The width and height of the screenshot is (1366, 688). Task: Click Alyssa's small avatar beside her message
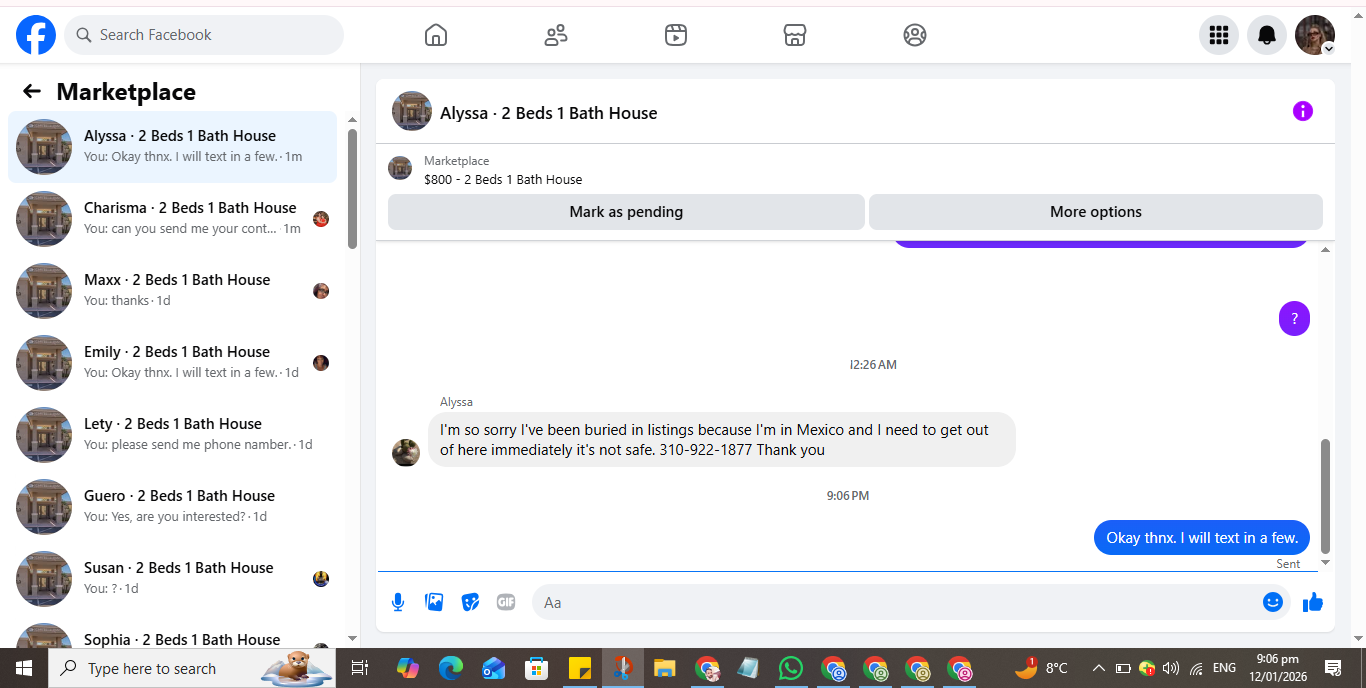tap(406, 453)
